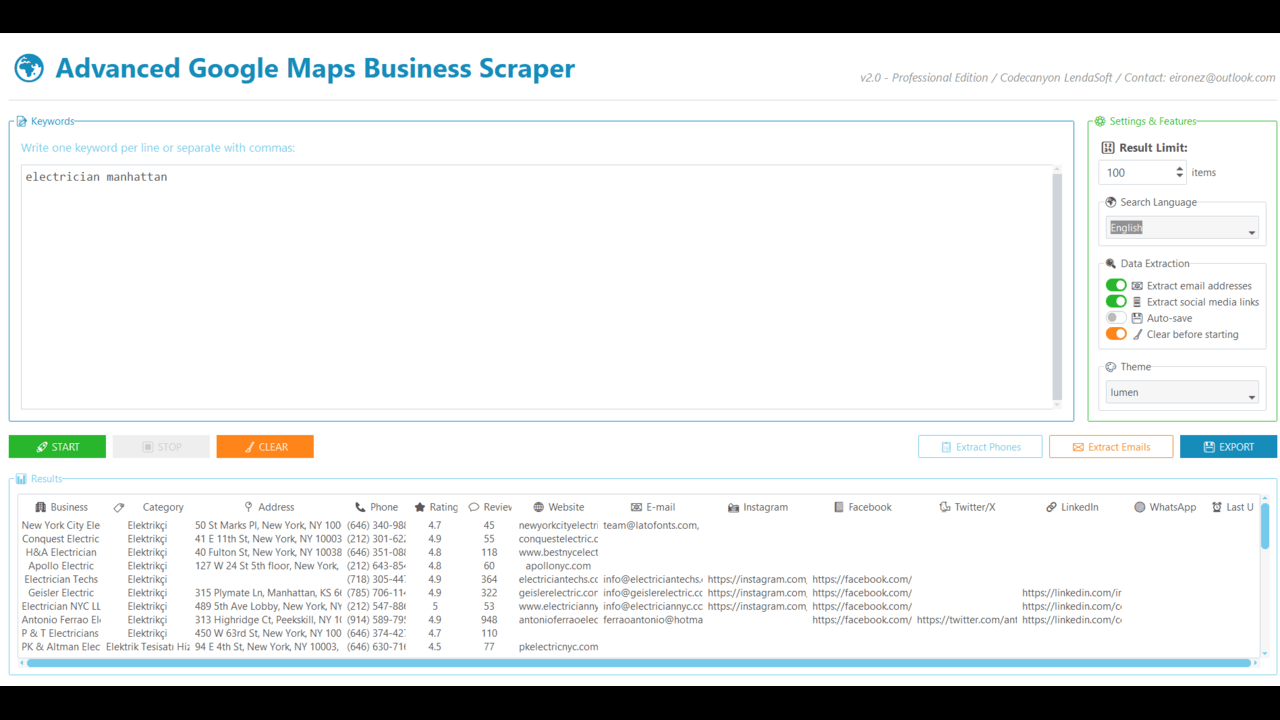Click the 948 reviews count cell
Screen dimensions: 1280x720
[x=489, y=620]
